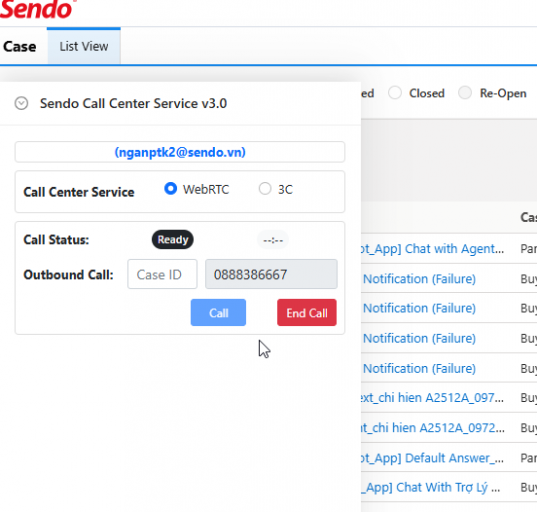Select the Case tab label

[20, 47]
